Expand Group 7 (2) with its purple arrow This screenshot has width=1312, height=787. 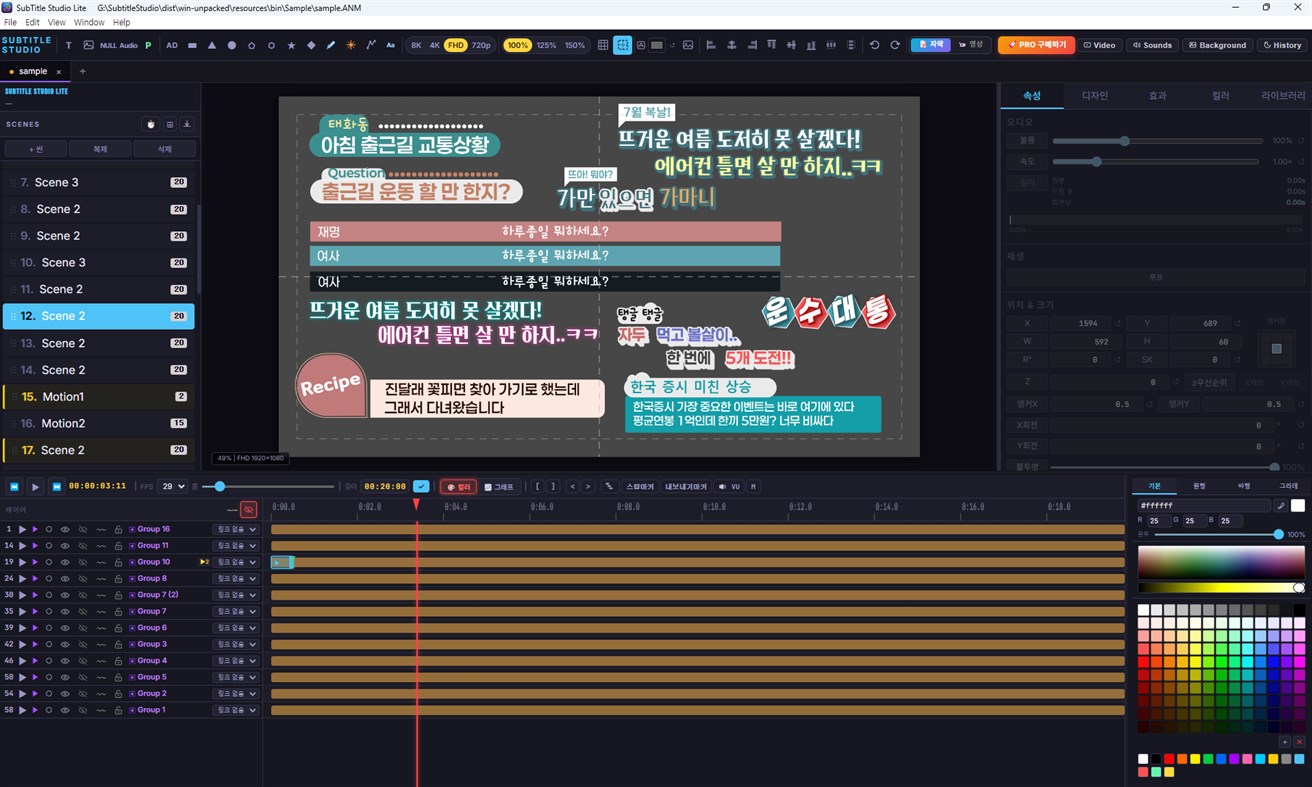[35, 595]
